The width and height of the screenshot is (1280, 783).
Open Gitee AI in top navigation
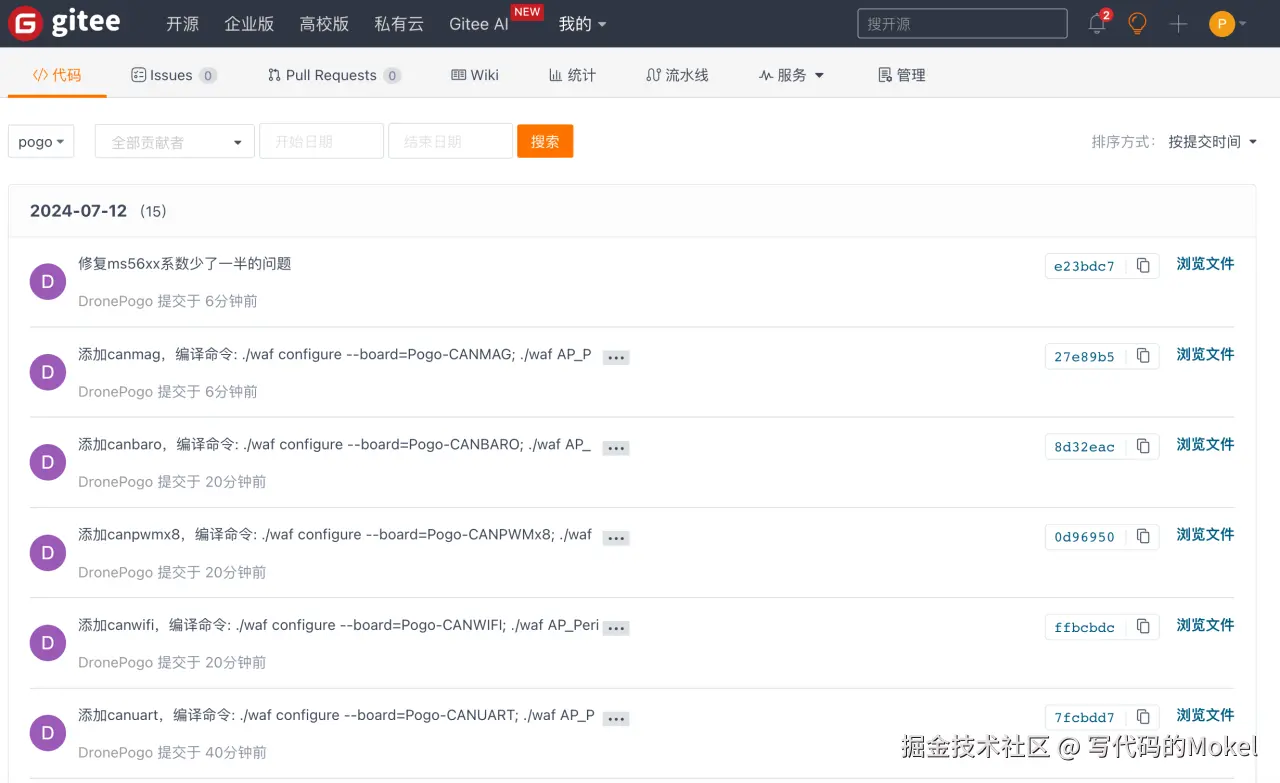479,24
